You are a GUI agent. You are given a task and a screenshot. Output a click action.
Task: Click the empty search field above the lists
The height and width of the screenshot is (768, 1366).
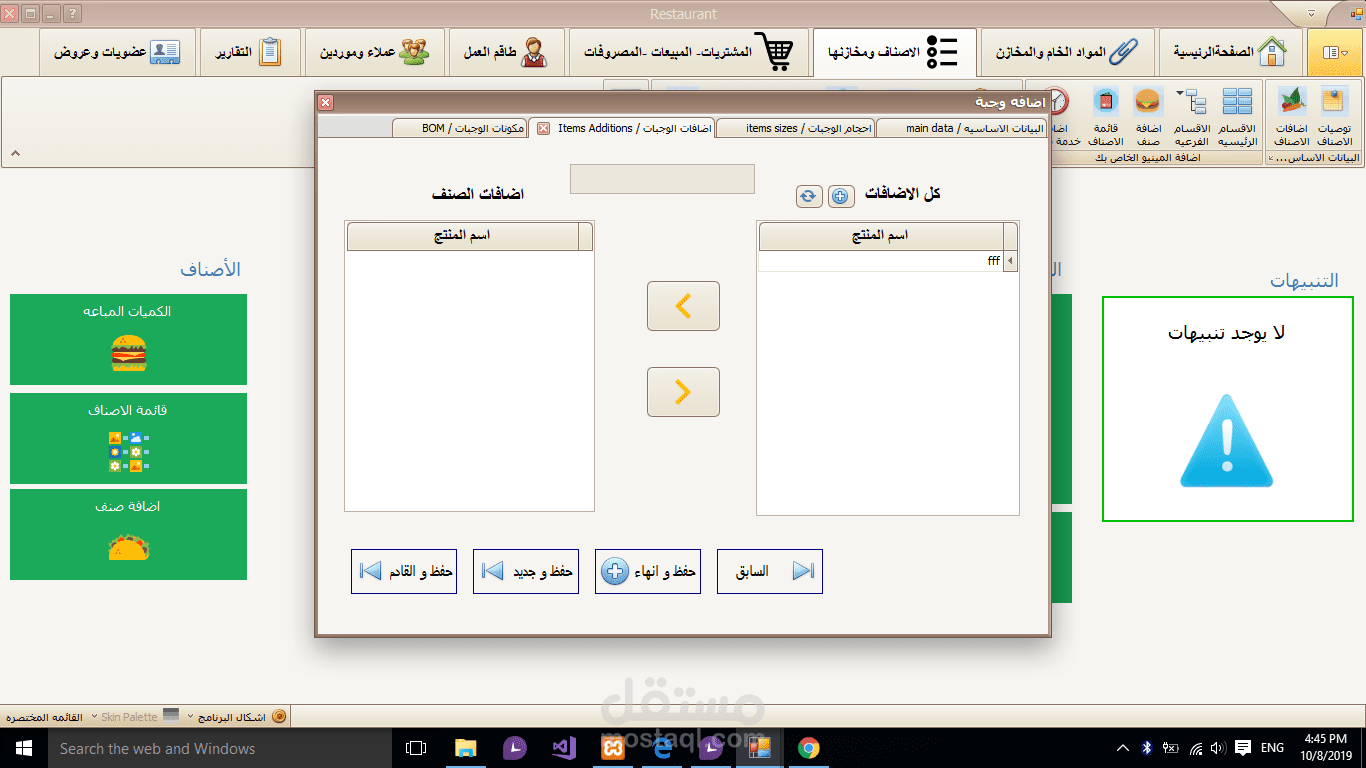point(661,179)
